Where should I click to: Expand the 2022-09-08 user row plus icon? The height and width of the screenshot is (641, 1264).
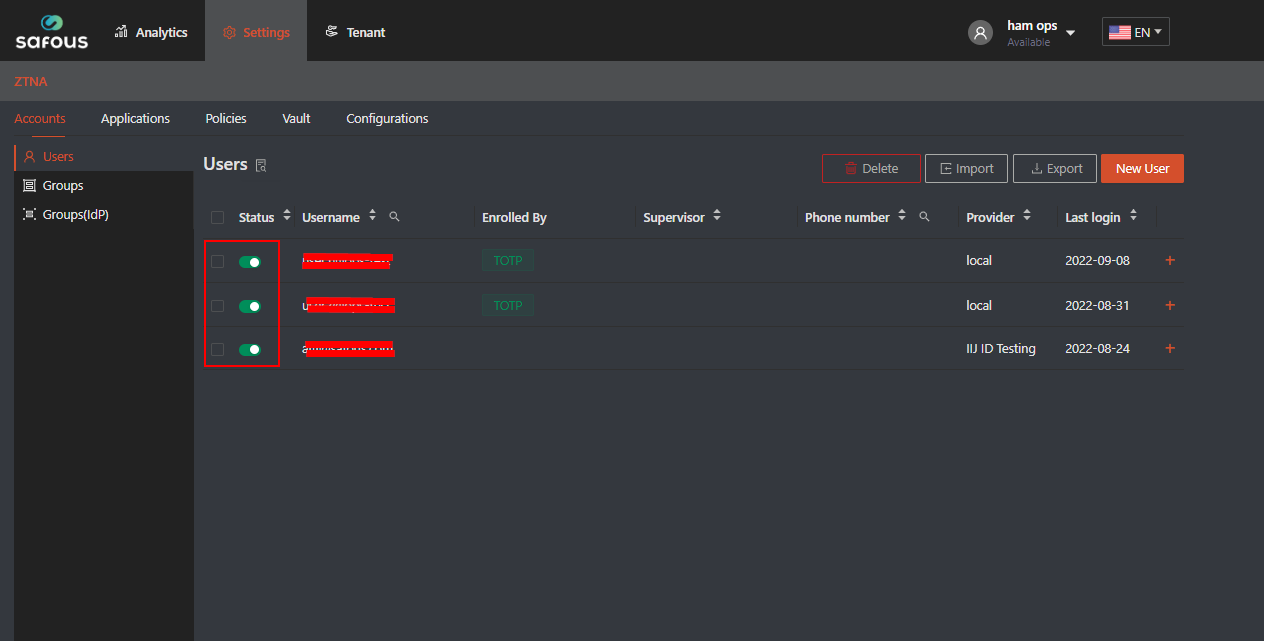click(1170, 261)
